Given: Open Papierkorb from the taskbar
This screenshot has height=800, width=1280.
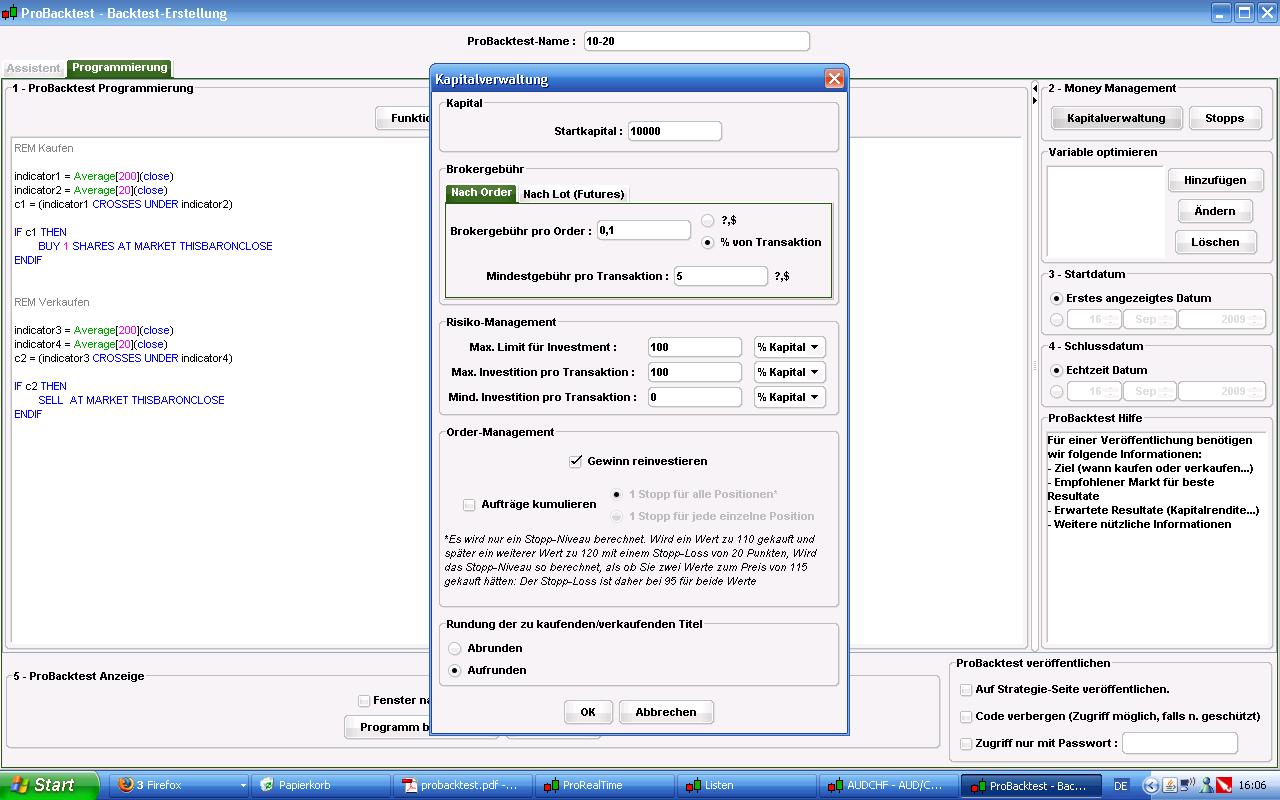Looking at the screenshot, I should click(319, 785).
